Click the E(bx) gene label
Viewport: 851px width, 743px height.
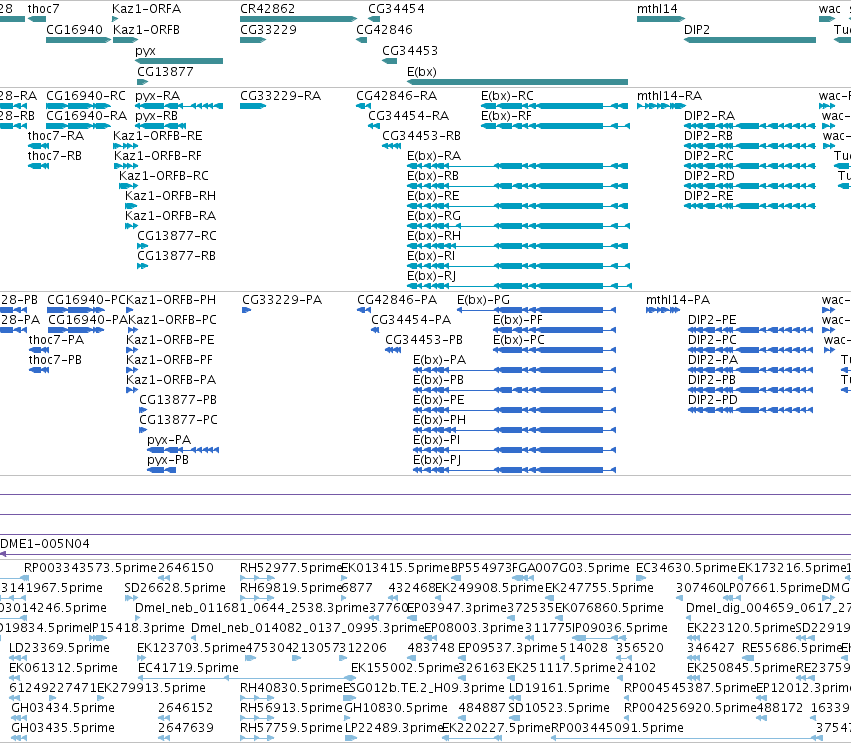click(422, 72)
